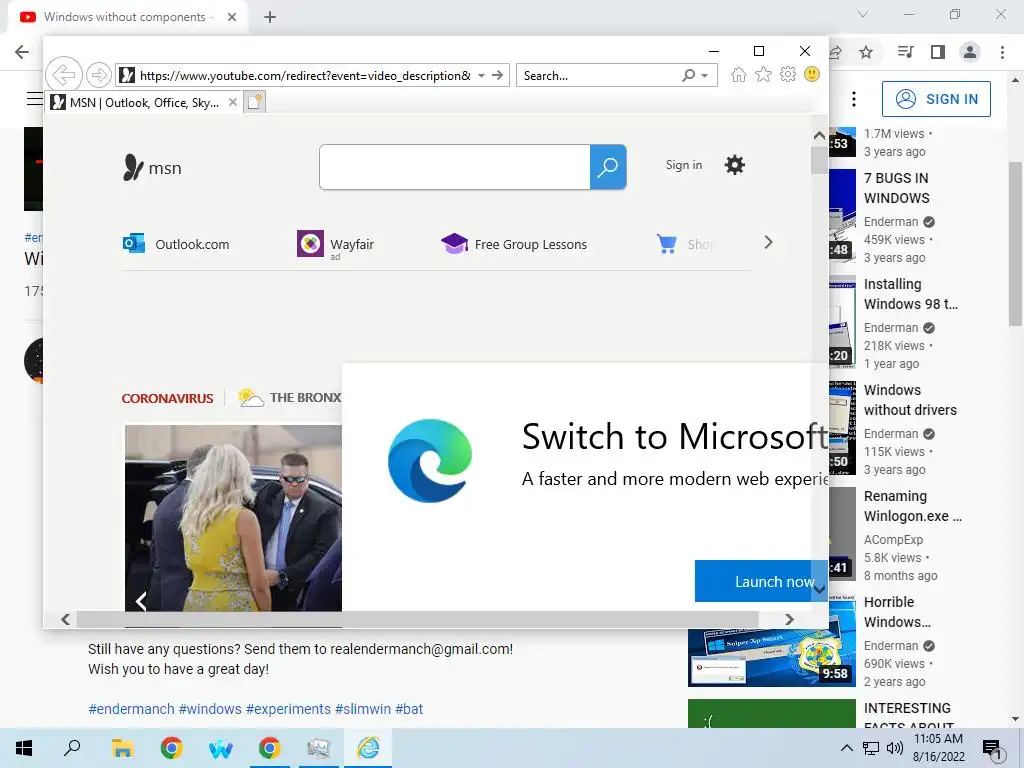Open IE Tools gear icon
Screen dimensions: 1024x768
(788, 74)
